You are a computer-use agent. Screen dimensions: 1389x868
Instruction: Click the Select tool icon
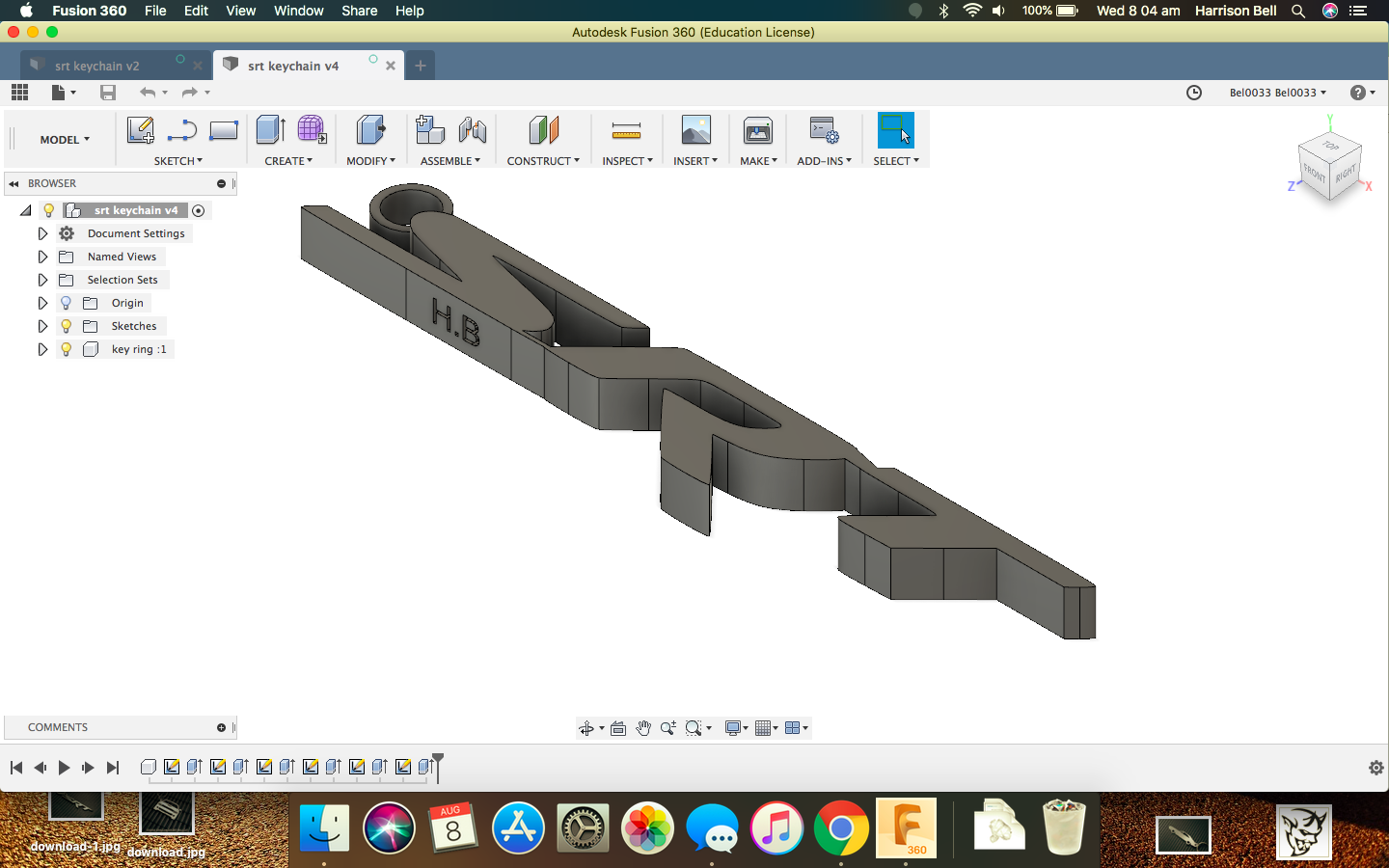tap(895, 130)
